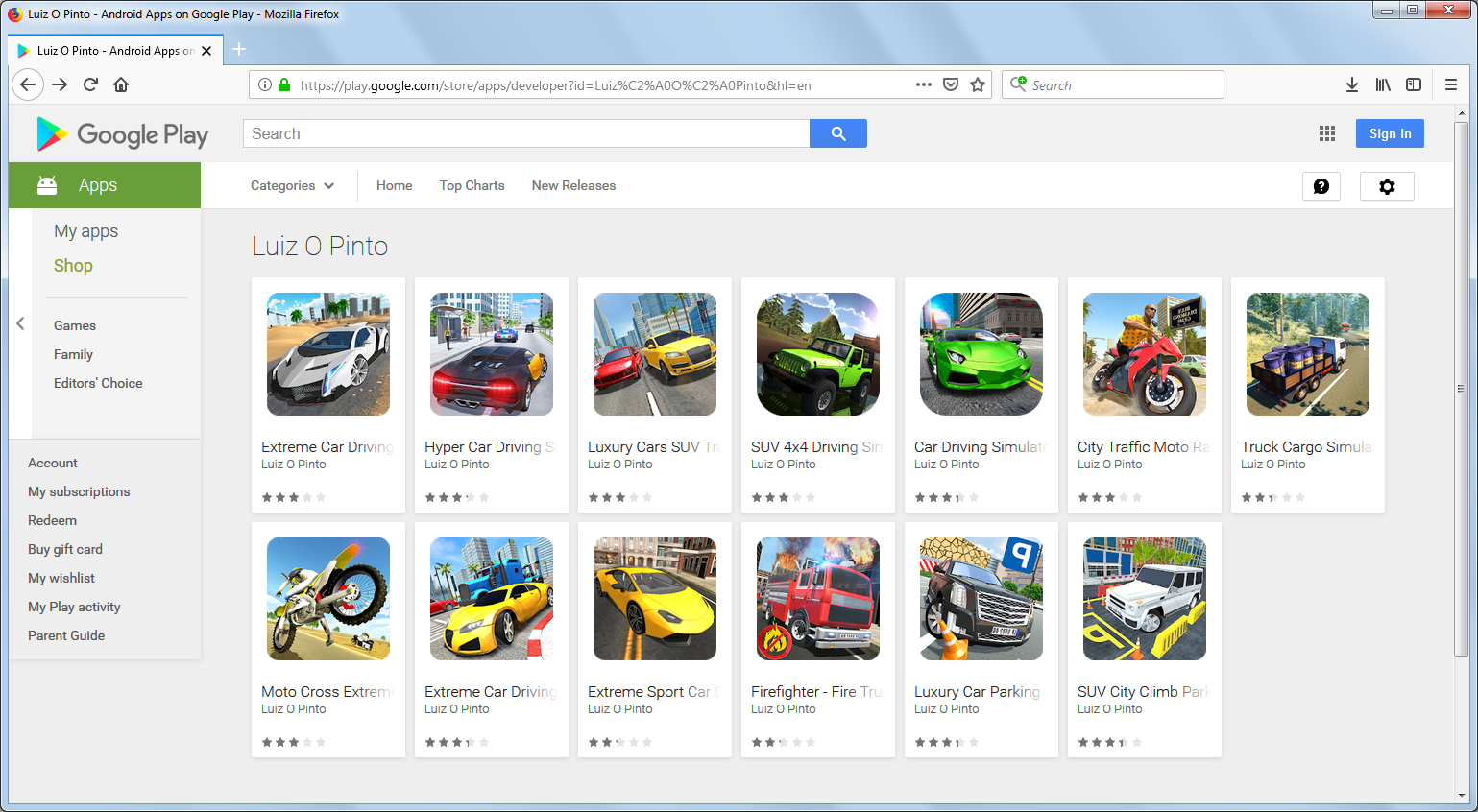1478x812 pixels.
Task: Toggle the Firefox sidebar view
Action: click(x=1413, y=84)
